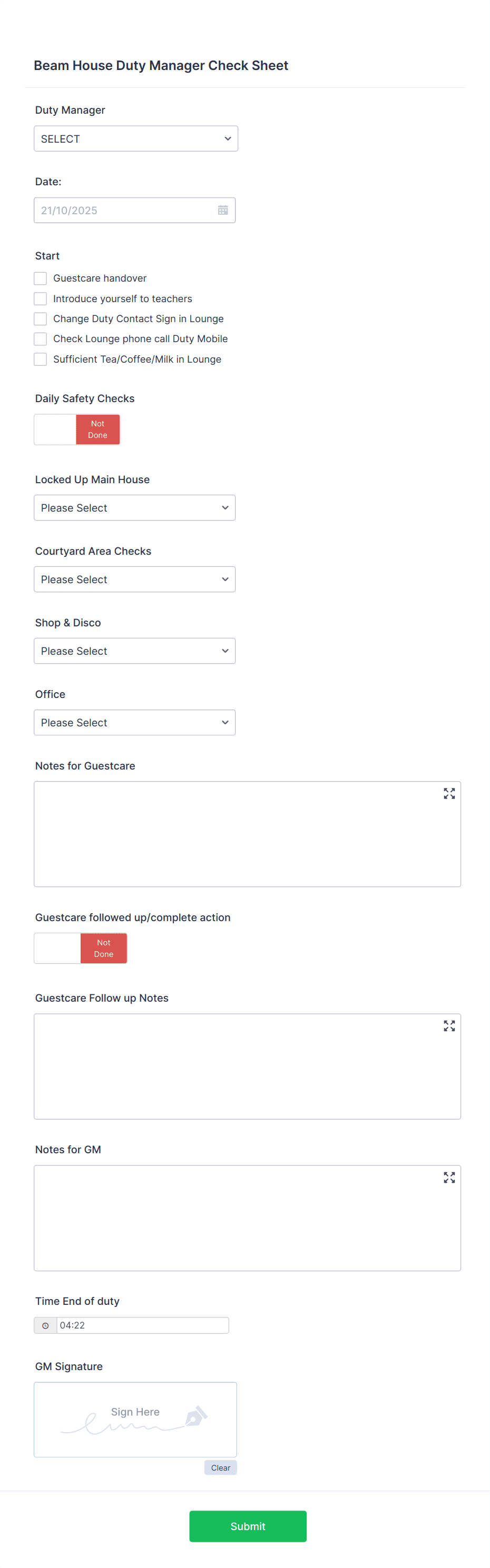Toggle Guestcare followed up/complete action switch
Screen dimensions: 490x1568
tap(58, 948)
